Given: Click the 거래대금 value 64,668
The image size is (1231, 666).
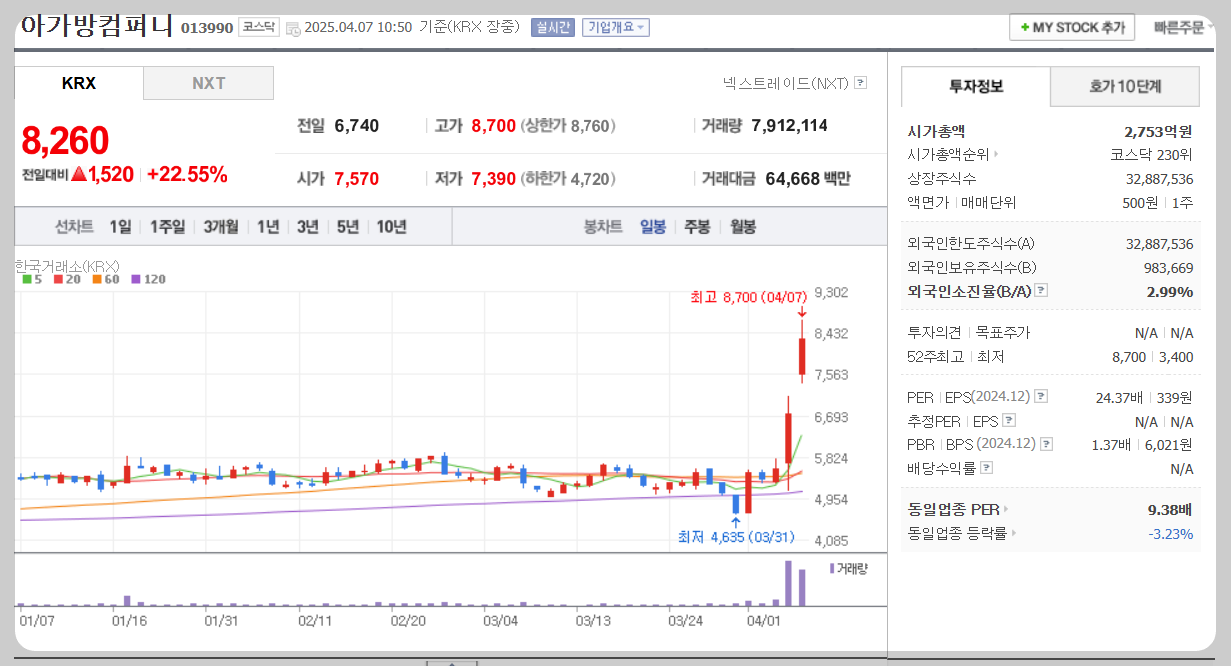Looking at the screenshot, I should [792, 179].
